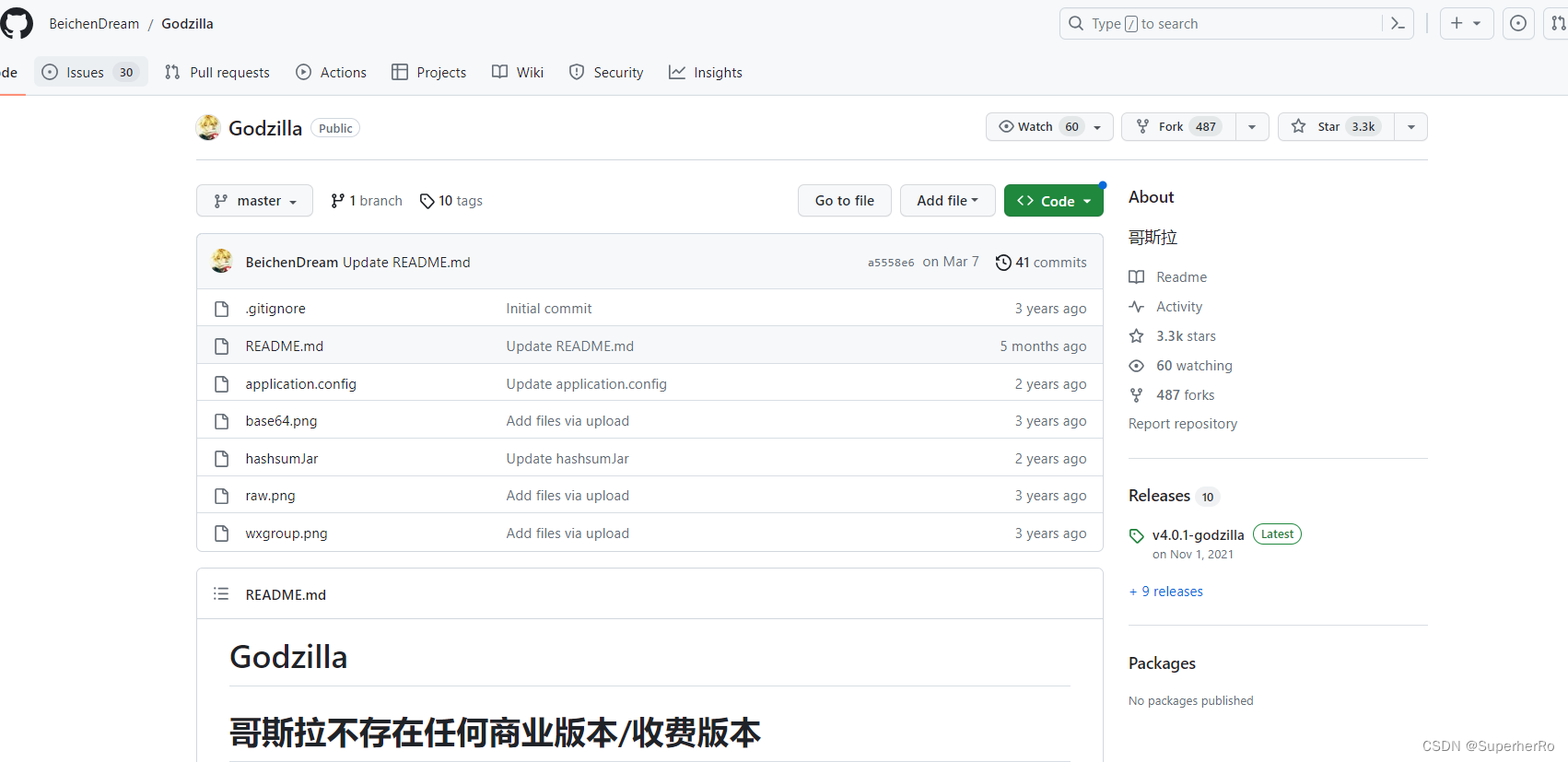Switch to the Pull requests tab
Image resolution: width=1568 pixels, height=762 pixels.
pos(217,72)
